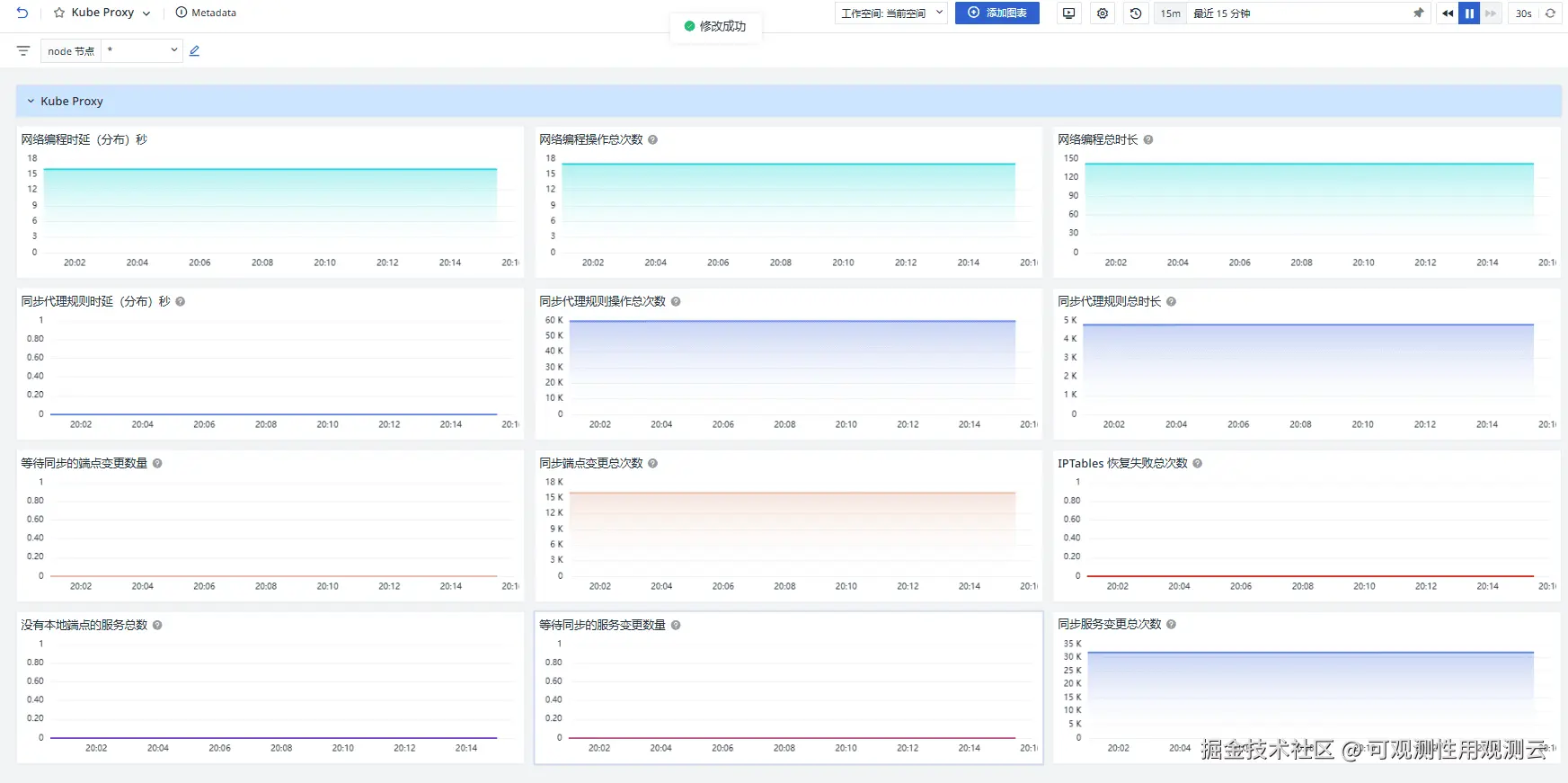Show help for 同步端点变更总次数 chart
1568x783 pixels.
tap(653, 463)
